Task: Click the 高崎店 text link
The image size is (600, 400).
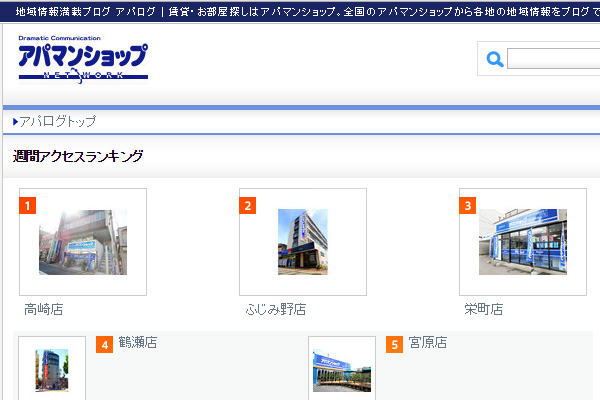Action: pos(43,309)
